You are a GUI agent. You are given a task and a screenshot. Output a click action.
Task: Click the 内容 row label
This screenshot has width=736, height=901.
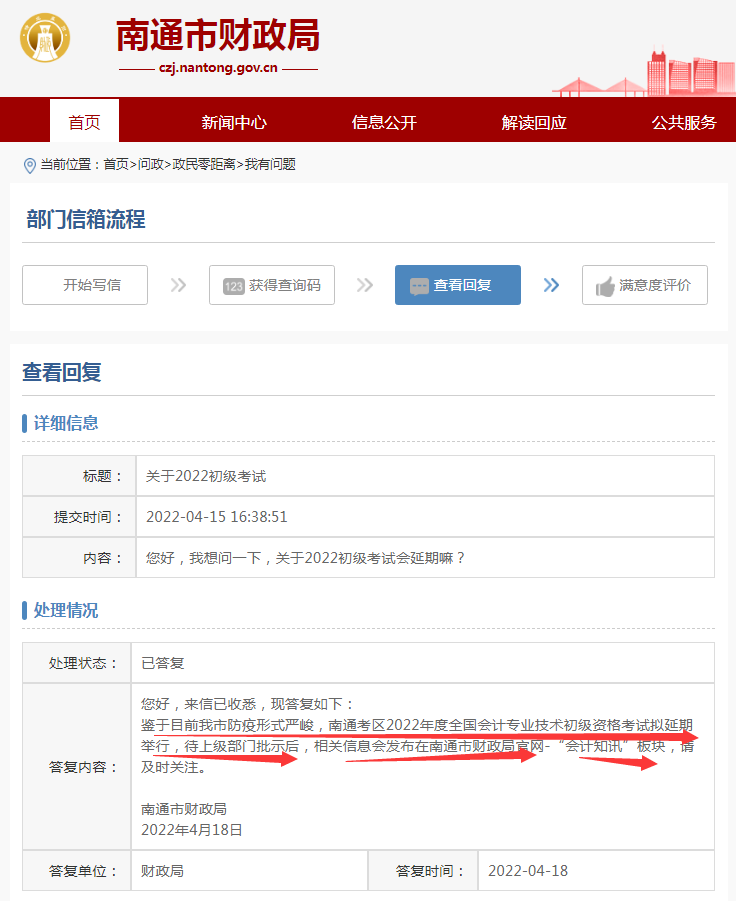pos(103,558)
